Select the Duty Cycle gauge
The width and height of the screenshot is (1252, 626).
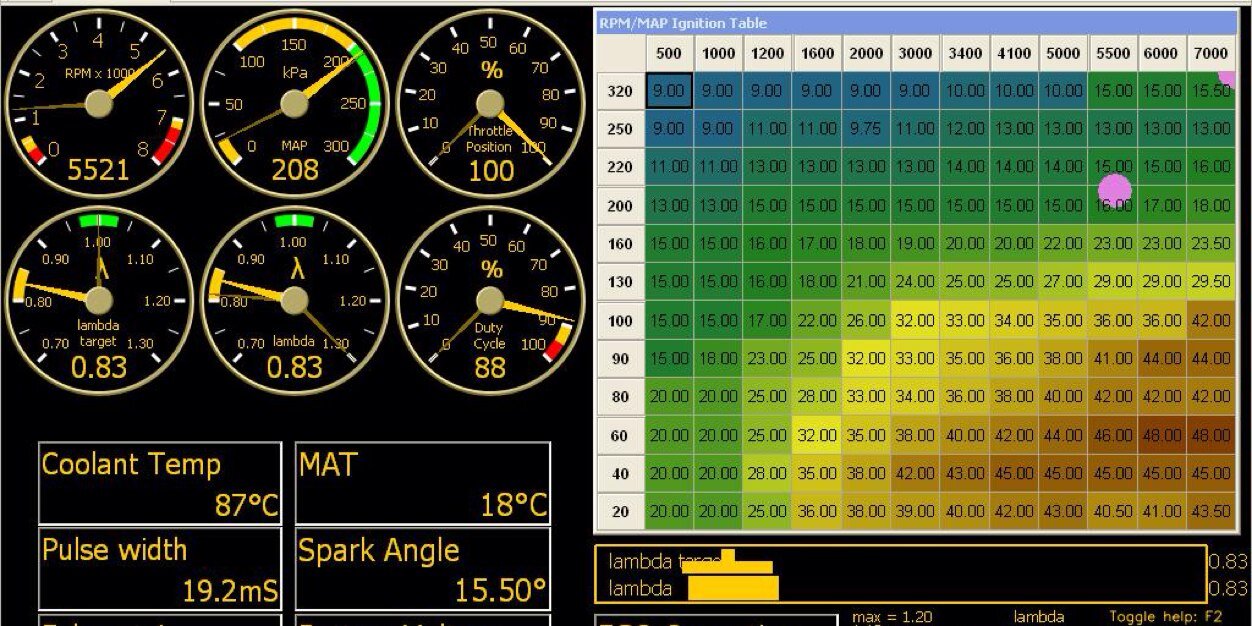pos(489,300)
